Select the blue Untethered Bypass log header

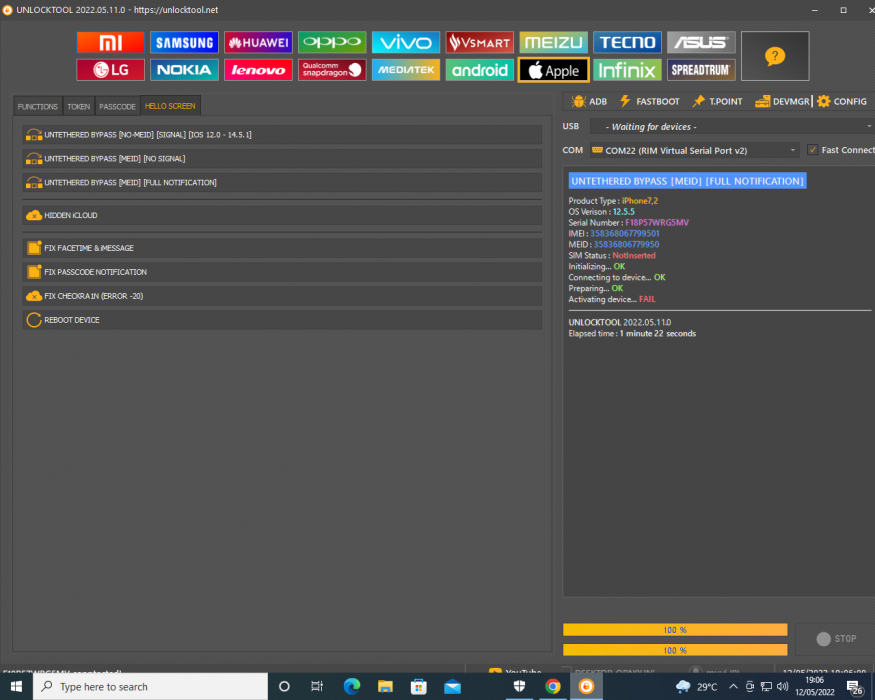coord(687,181)
